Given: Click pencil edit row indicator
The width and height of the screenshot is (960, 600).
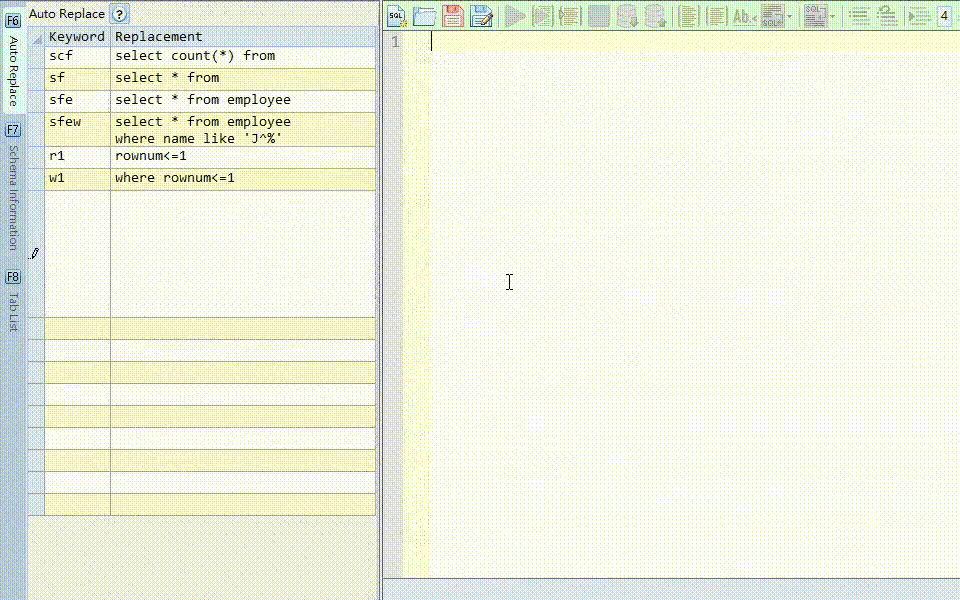Looking at the screenshot, I should [35, 253].
